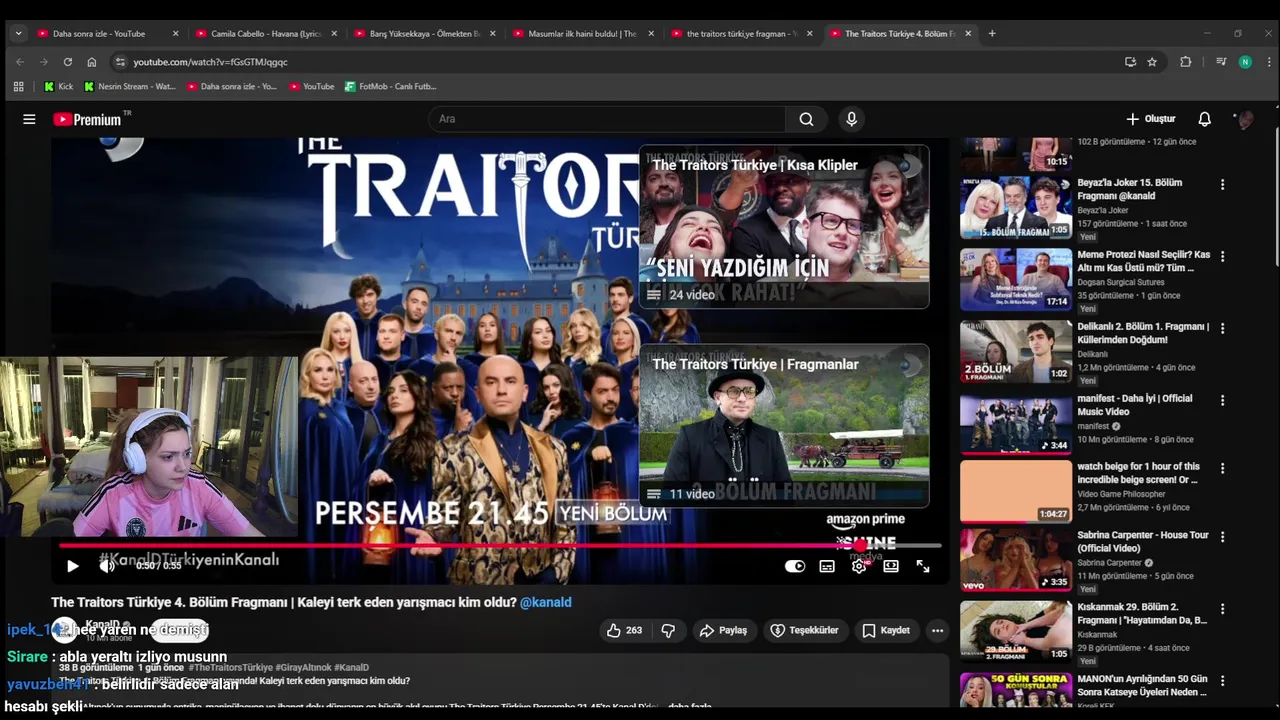Screen dimensions: 1280x720
Task: Open Kıskanmak 29. Bölüm 2. Fragmanı title
Action: [x=1143, y=613]
